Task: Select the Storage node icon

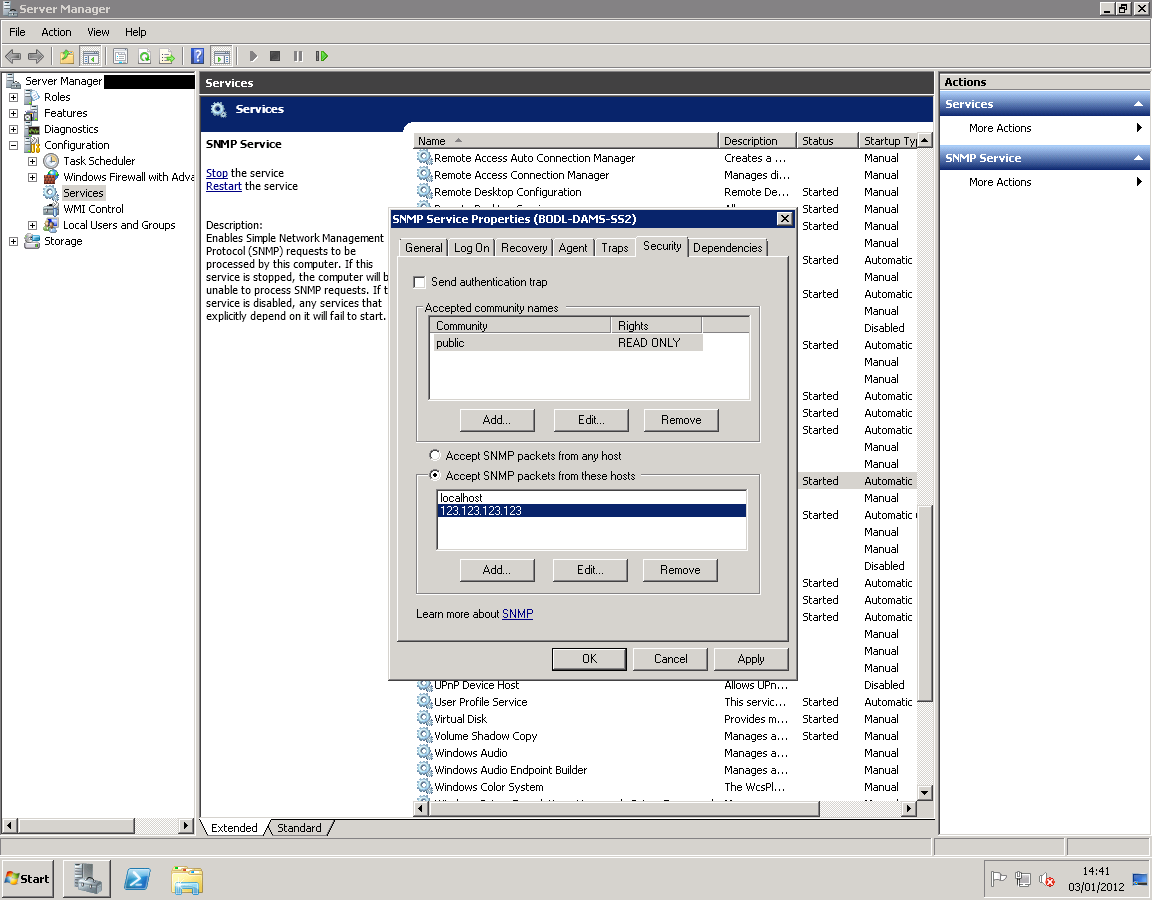Action: pyautogui.click(x=32, y=241)
